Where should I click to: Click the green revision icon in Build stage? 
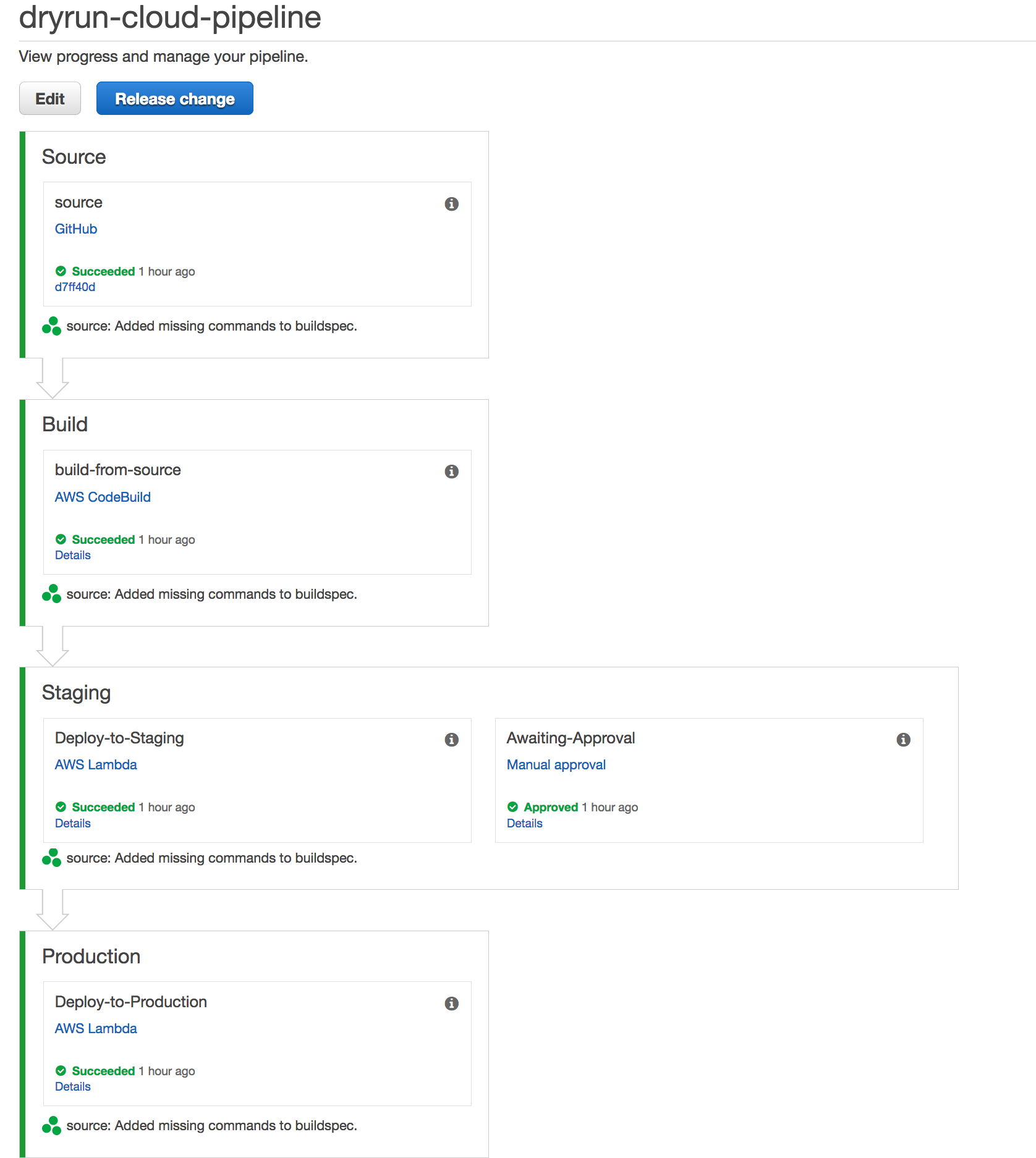52,594
